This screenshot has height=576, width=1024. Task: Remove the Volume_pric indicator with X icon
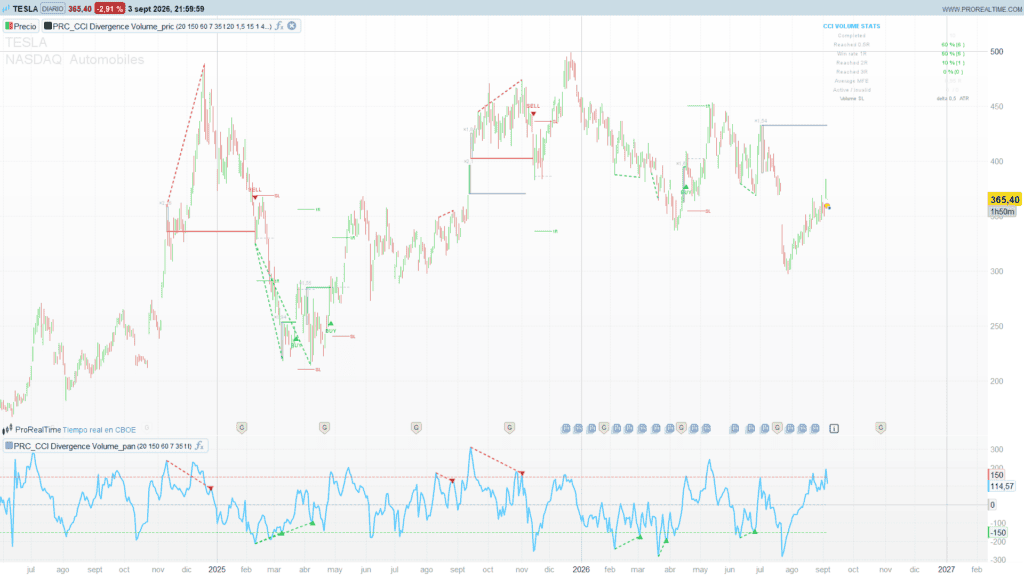(292, 26)
